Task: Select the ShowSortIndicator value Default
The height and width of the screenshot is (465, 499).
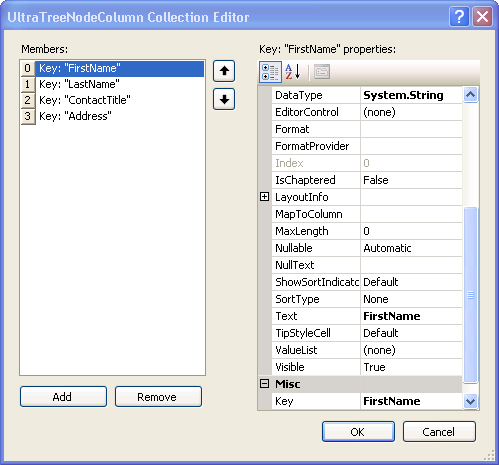Action: [411, 282]
